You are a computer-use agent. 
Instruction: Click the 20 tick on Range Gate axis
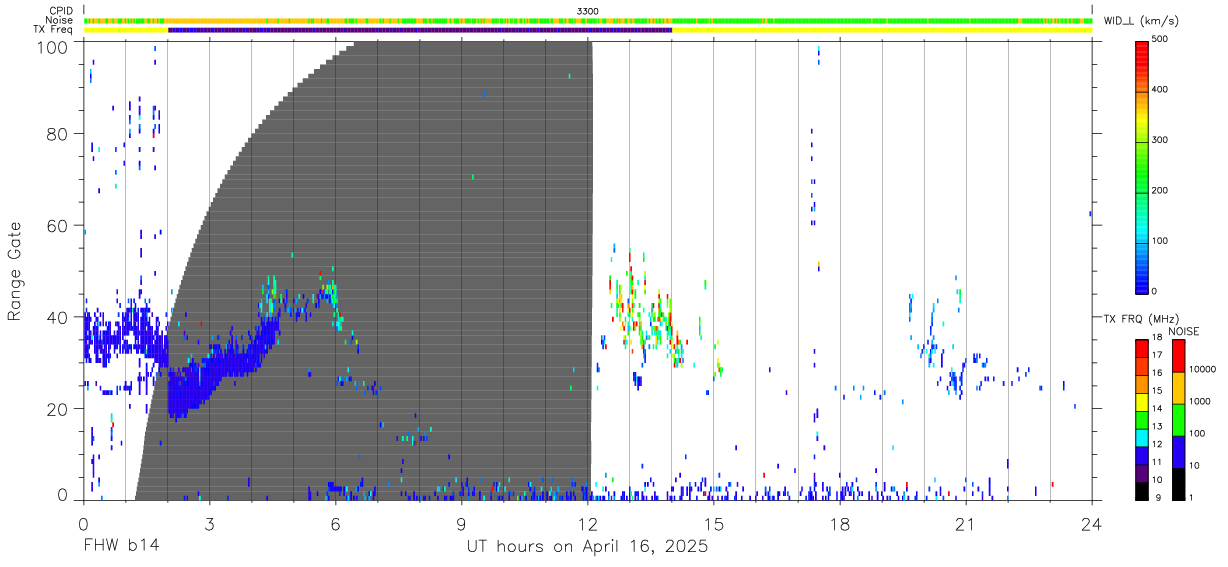(57, 410)
